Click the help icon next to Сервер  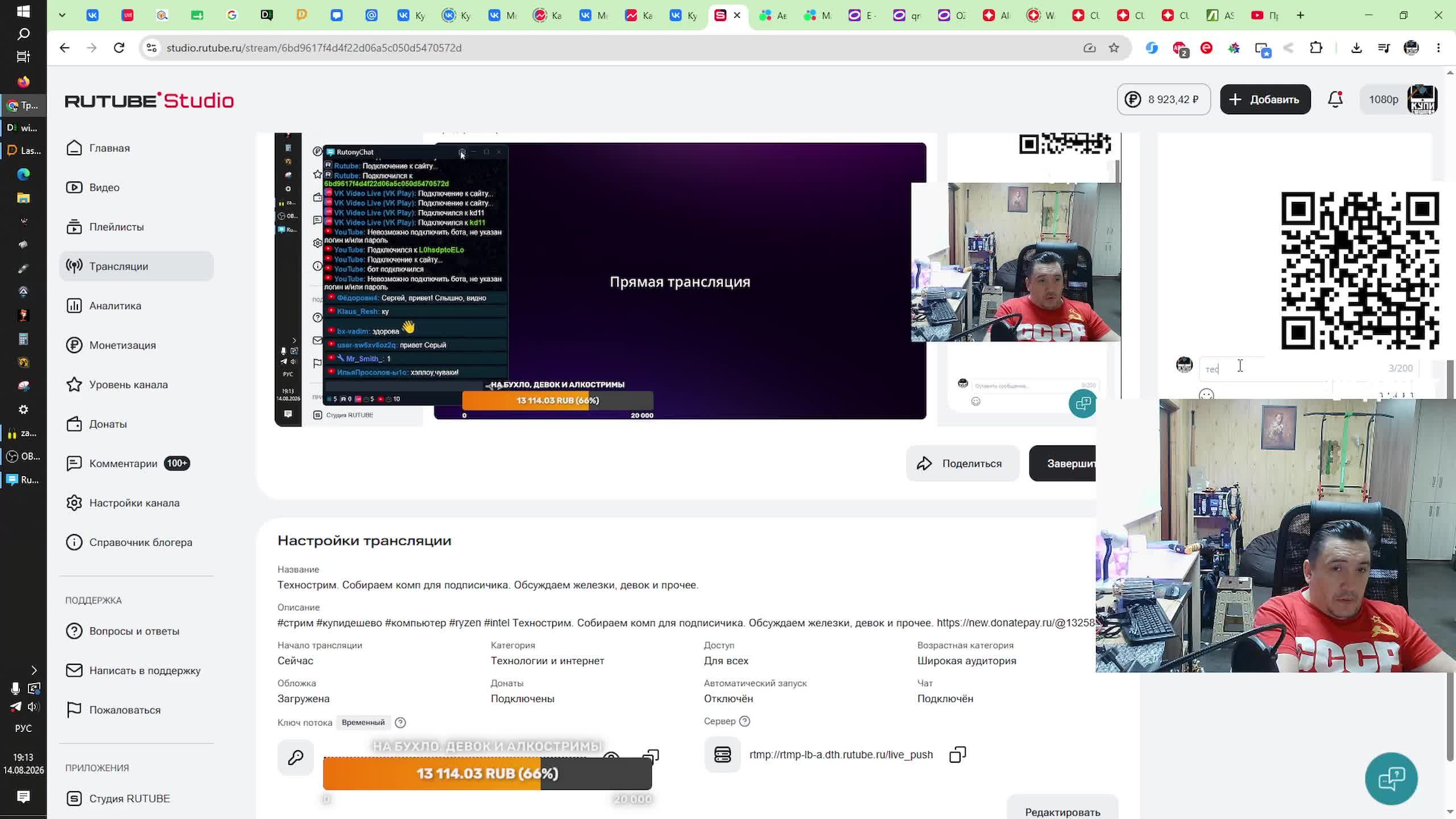[x=744, y=721]
